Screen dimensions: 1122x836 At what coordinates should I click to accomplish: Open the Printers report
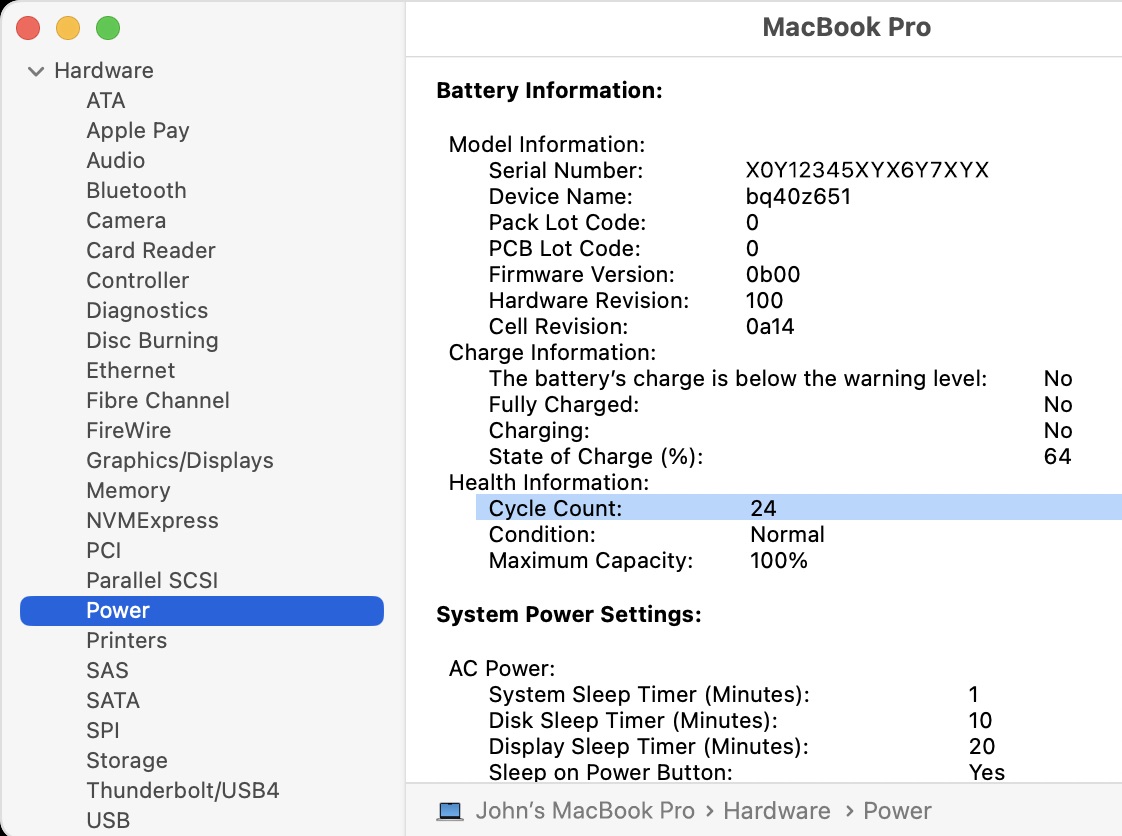click(x=126, y=640)
